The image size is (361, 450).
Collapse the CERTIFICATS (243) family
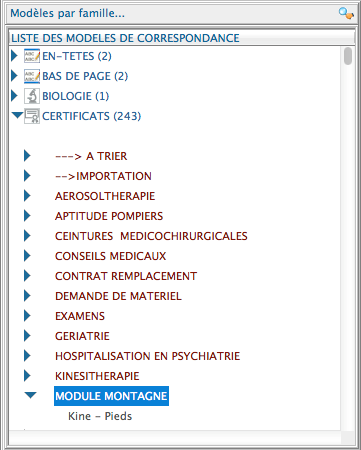[17, 115]
